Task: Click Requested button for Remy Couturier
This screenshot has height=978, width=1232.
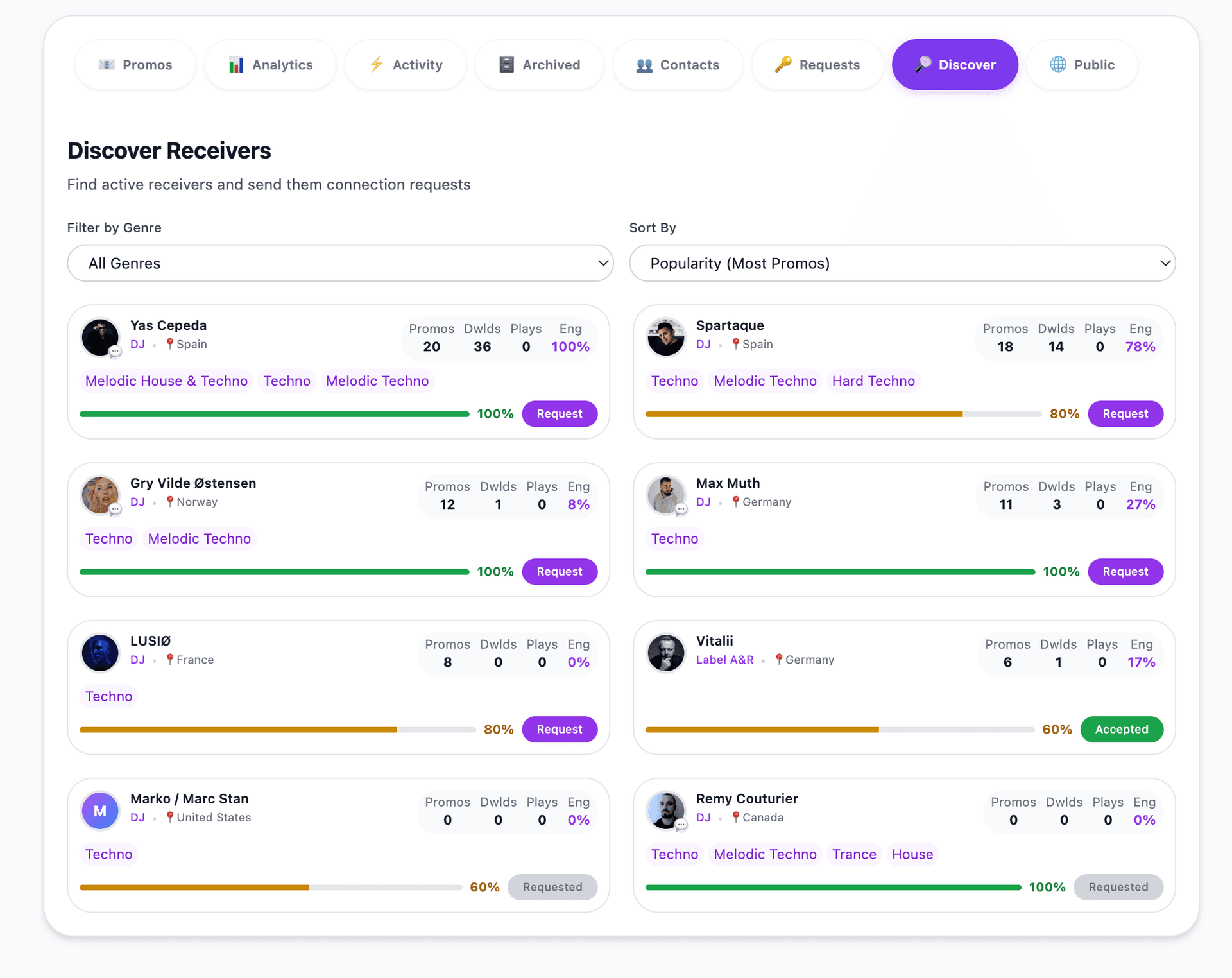Action: click(x=1118, y=887)
